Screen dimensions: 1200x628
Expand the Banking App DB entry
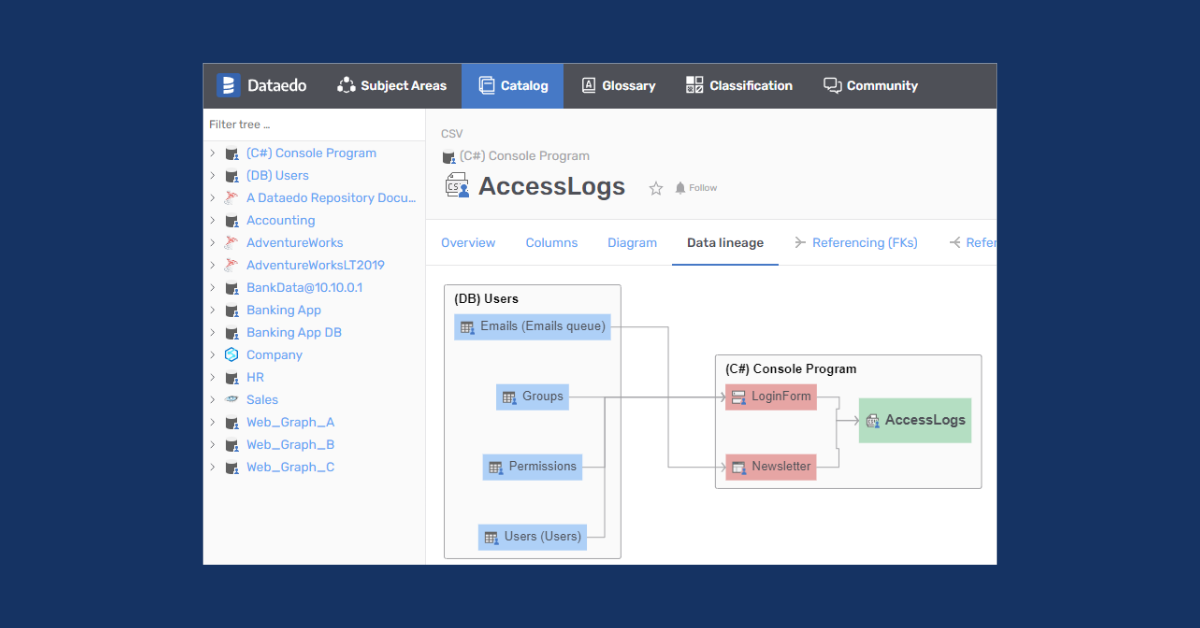213,332
